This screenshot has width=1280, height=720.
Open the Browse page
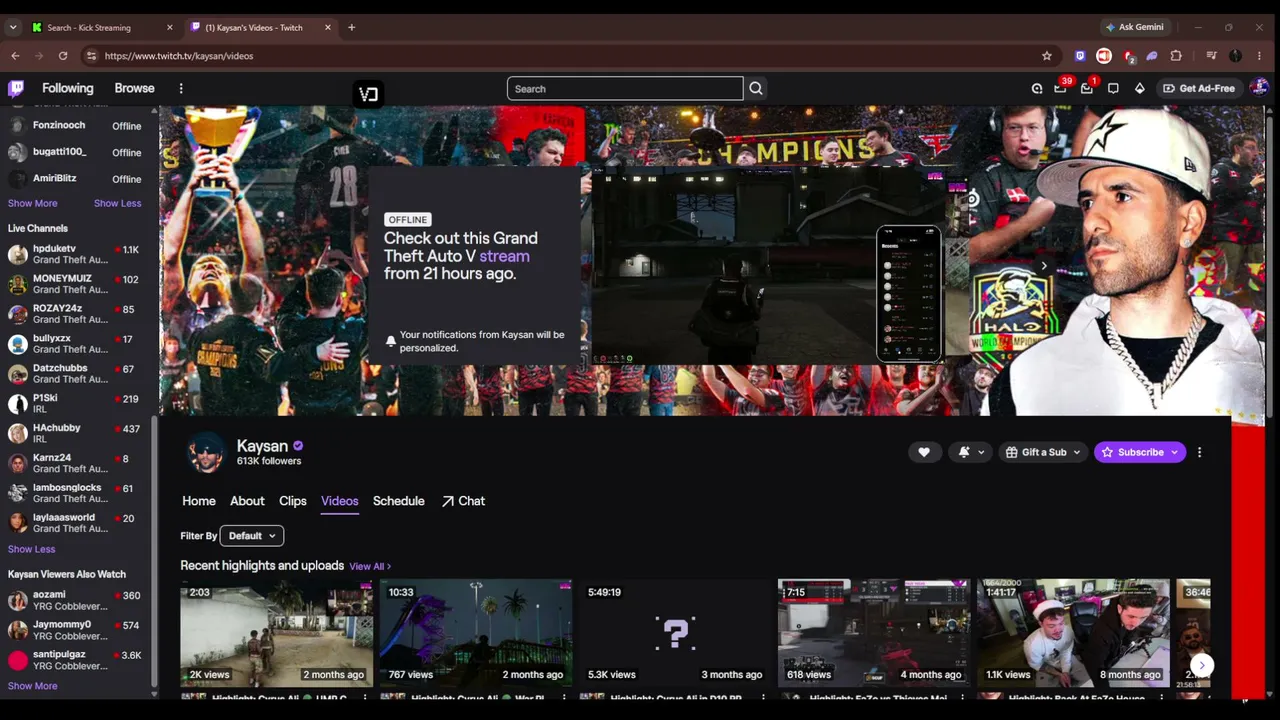[134, 88]
